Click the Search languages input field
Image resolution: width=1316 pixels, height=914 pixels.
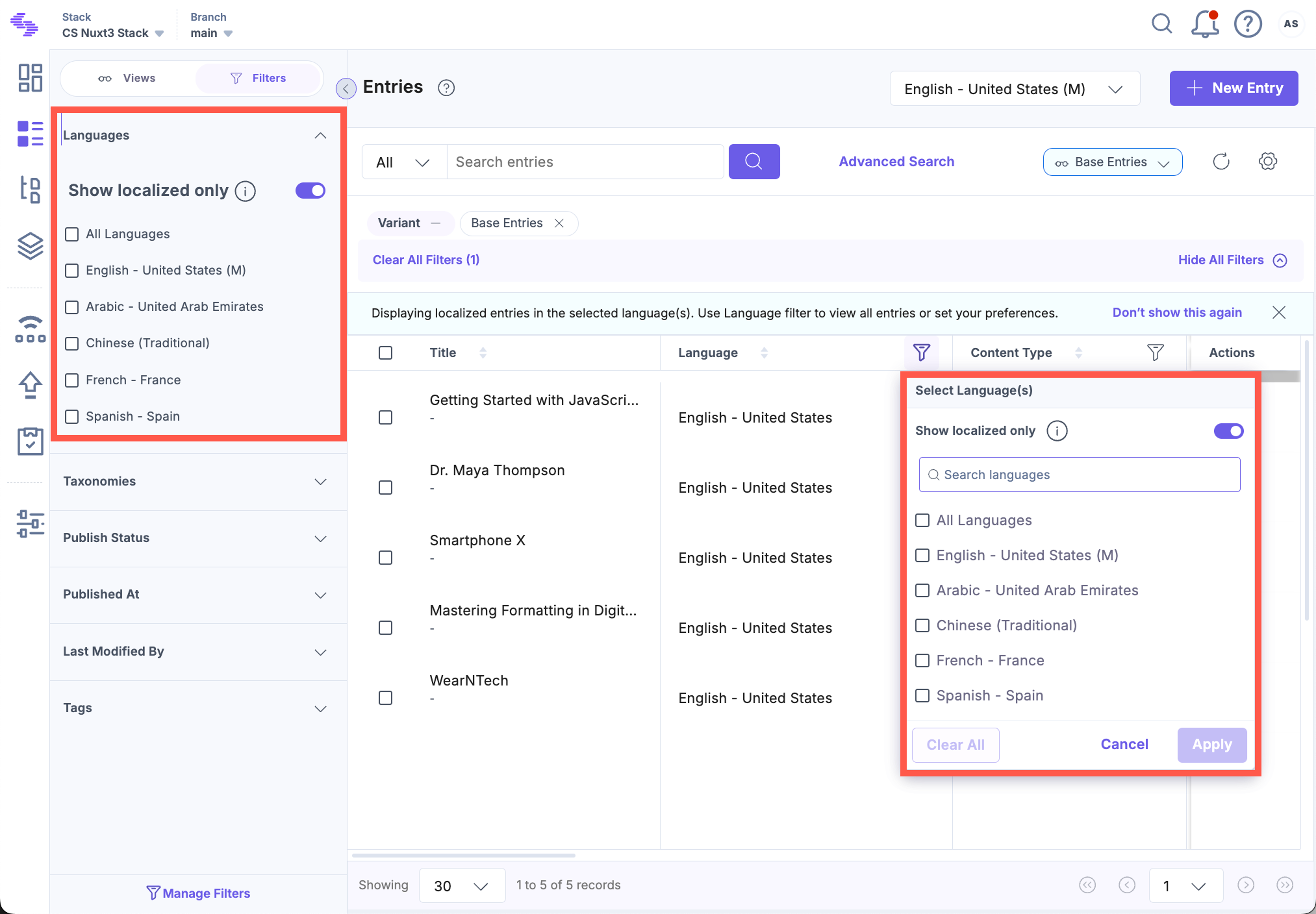point(1079,474)
